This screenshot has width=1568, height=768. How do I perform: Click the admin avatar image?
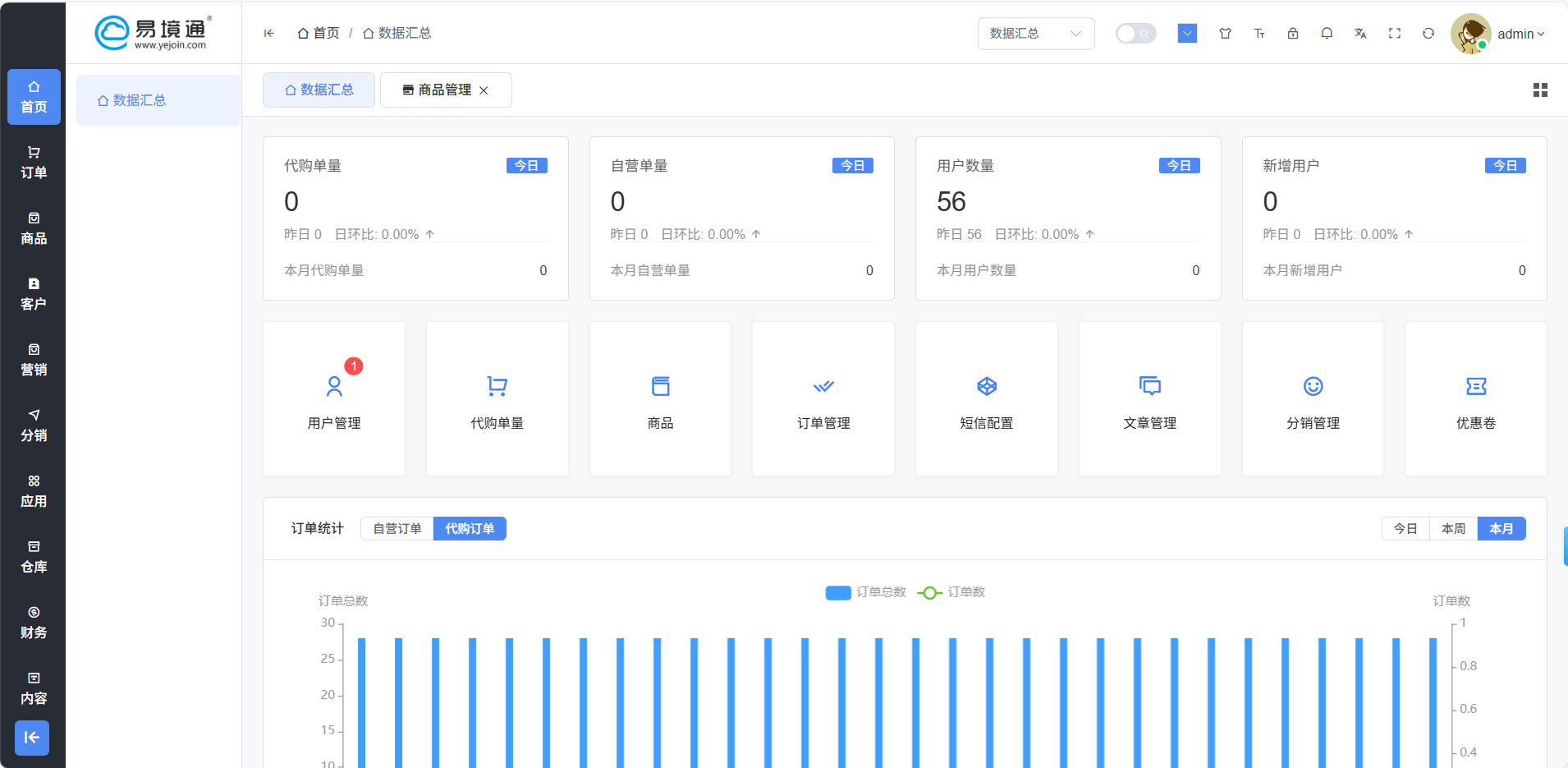click(1470, 34)
